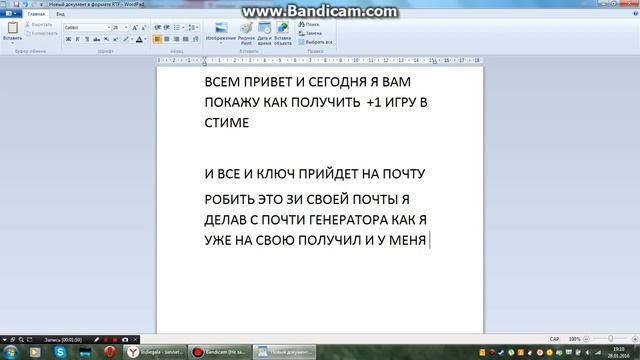Open the WordPad file menu button

(11, 14)
